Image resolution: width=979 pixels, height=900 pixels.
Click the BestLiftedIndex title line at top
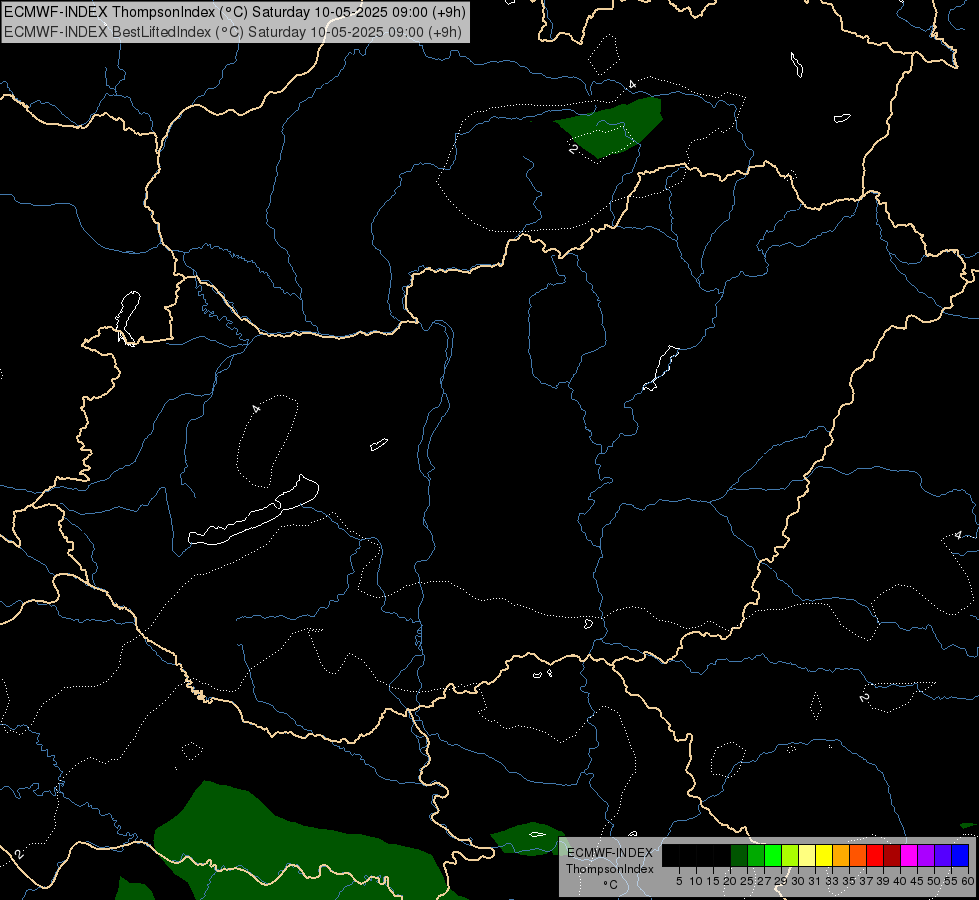point(233,32)
